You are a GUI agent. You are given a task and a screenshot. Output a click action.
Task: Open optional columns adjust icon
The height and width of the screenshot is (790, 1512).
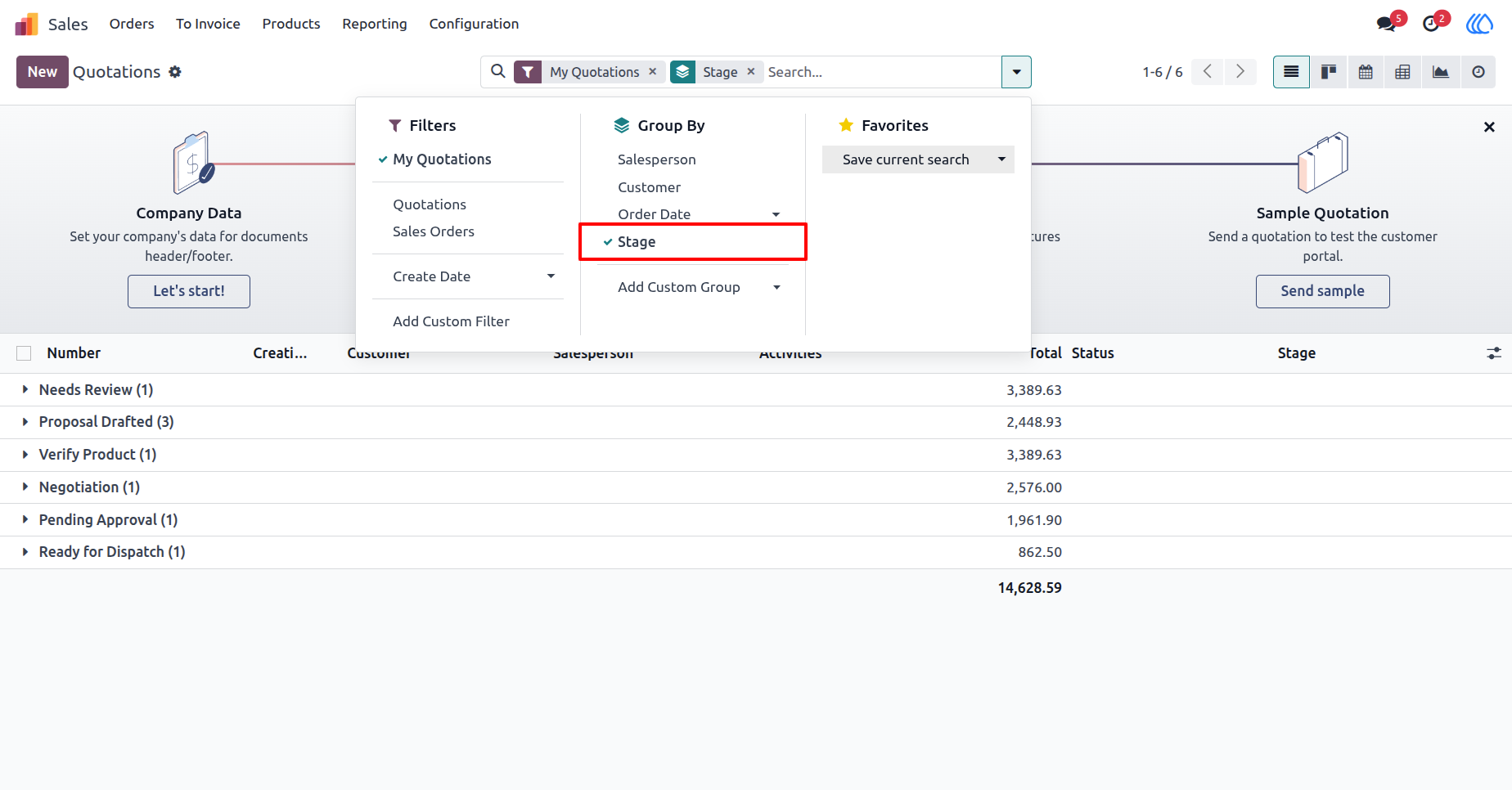(x=1494, y=353)
